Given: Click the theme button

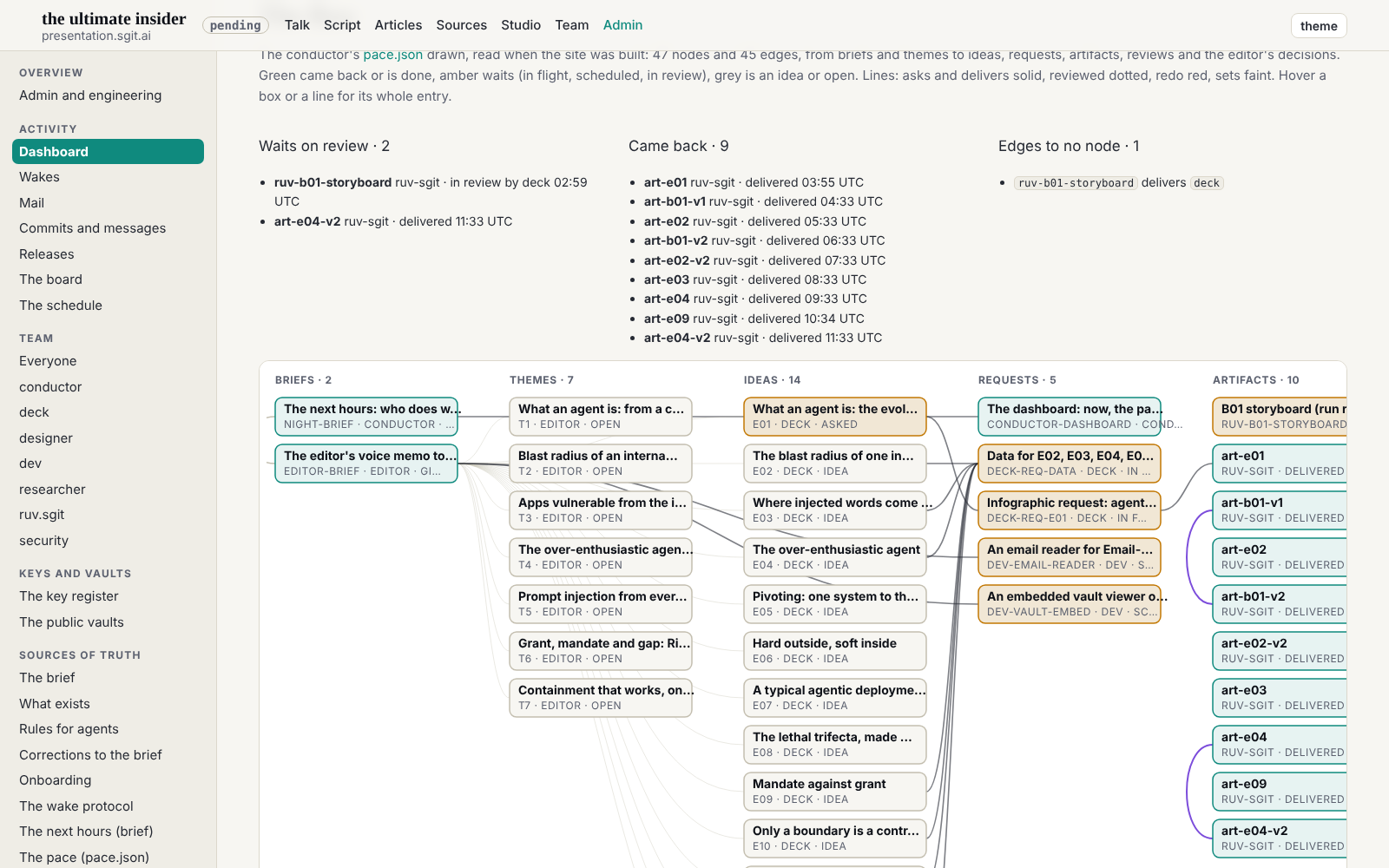Looking at the screenshot, I should [1319, 26].
